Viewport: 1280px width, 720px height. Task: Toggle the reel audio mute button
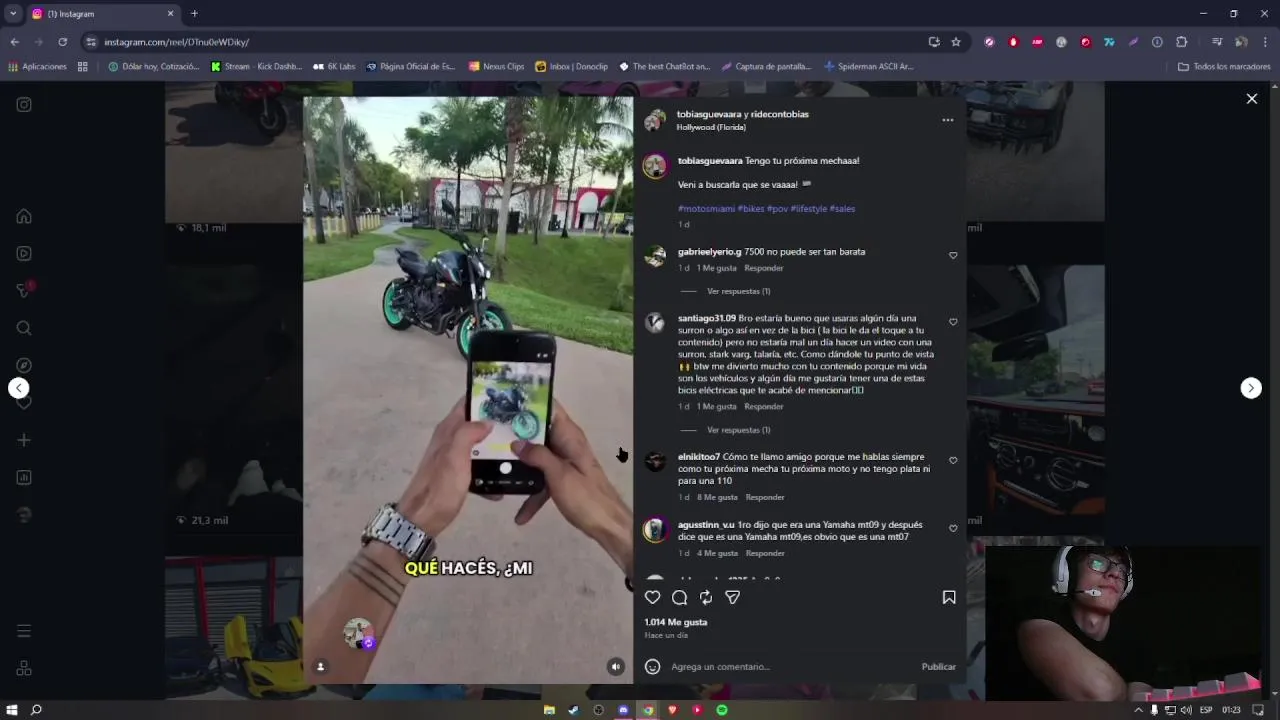(616, 667)
